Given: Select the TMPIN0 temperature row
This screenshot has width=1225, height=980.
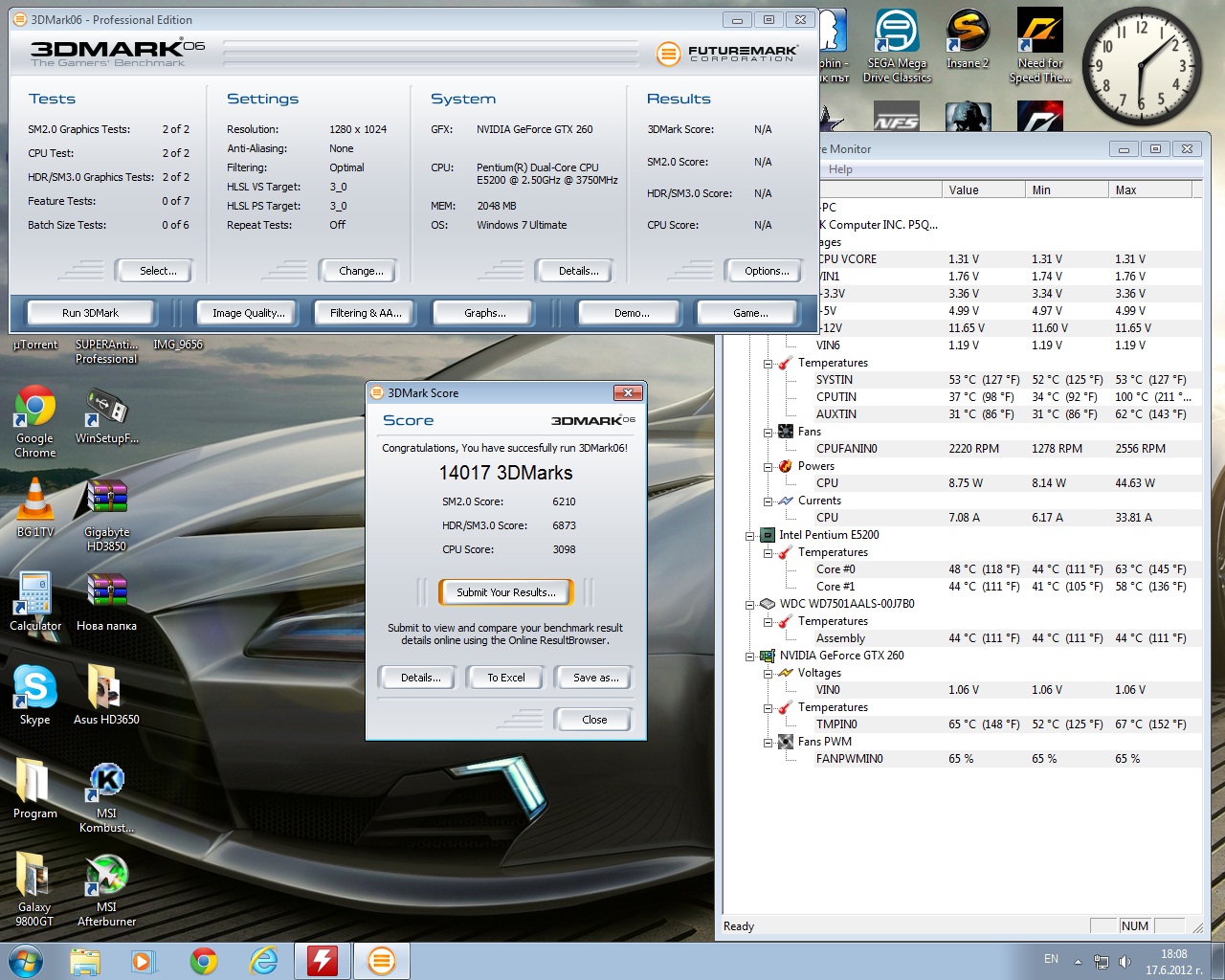Looking at the screenshot, I should click(x=1007, y=724).
